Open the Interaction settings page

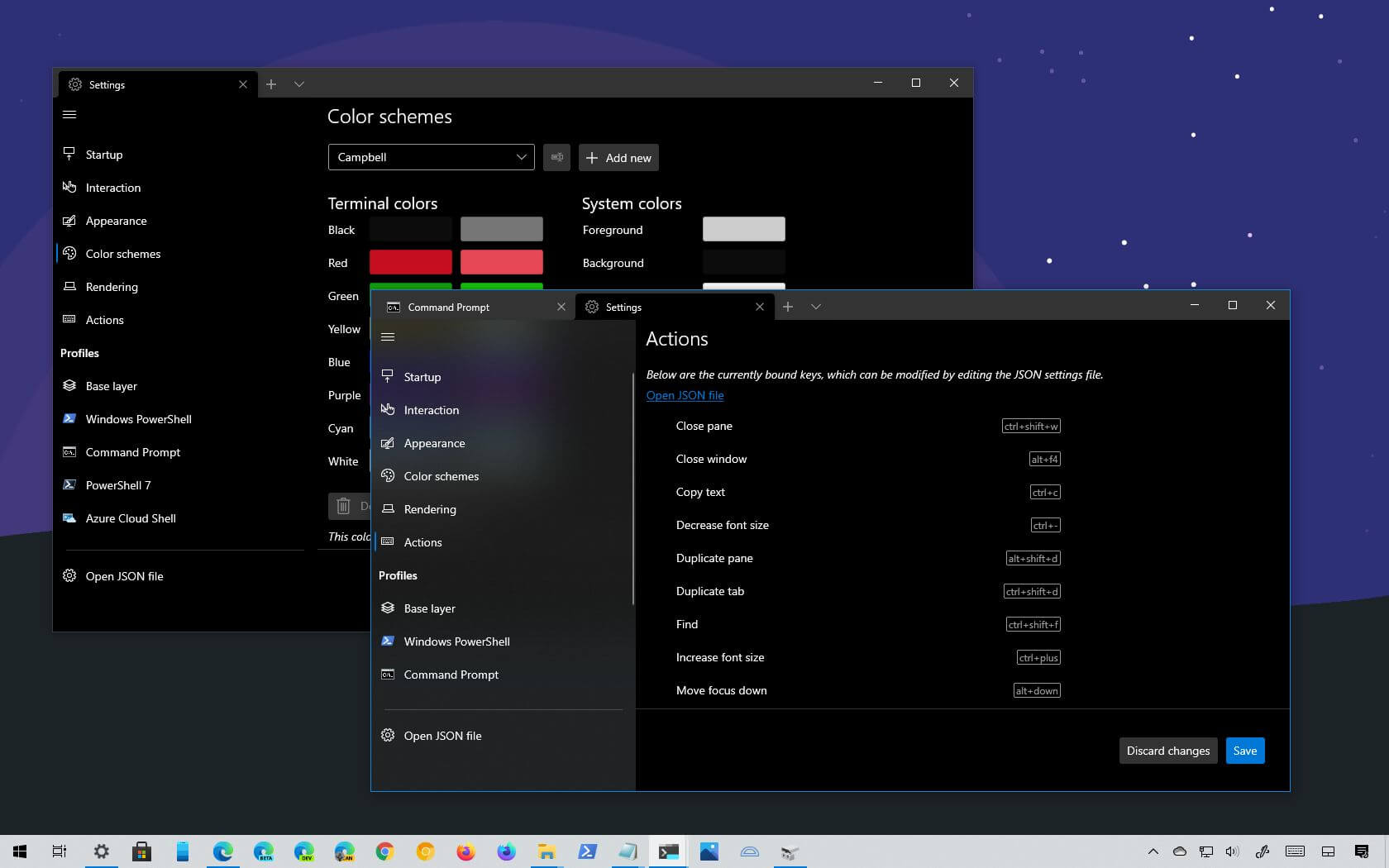pyautogui.click(x=432, y=410)
